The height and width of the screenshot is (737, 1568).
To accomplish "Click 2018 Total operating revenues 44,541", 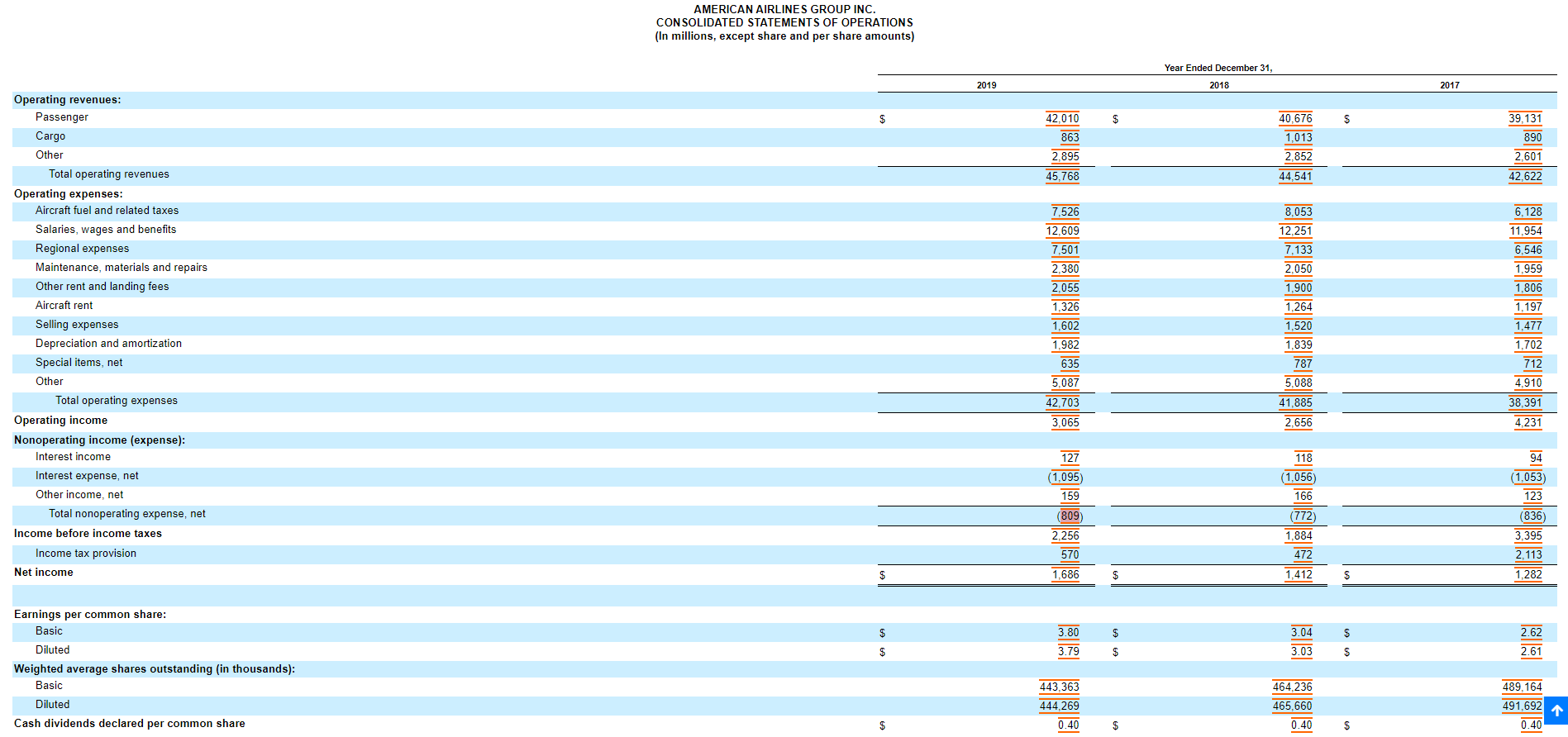I will (x=1295, y=177).
